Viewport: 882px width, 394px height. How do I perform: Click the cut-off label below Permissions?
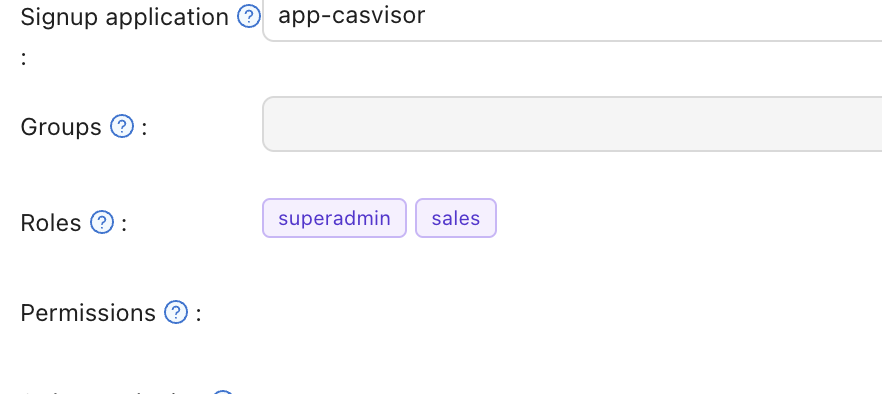pyautogui.click(x=112, y=391)
